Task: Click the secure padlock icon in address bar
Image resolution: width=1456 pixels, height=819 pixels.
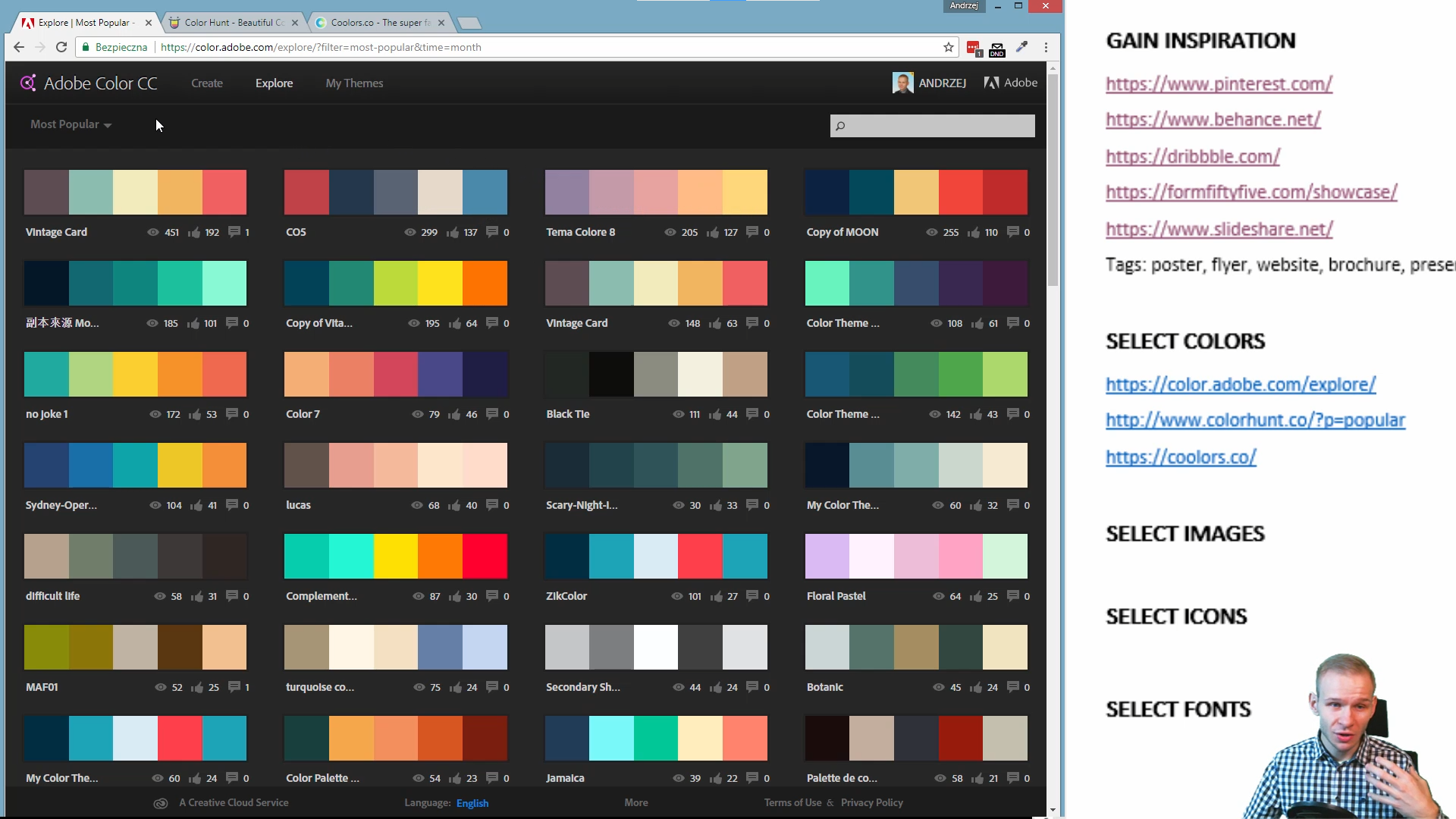Action: click(x=86, y=47)
